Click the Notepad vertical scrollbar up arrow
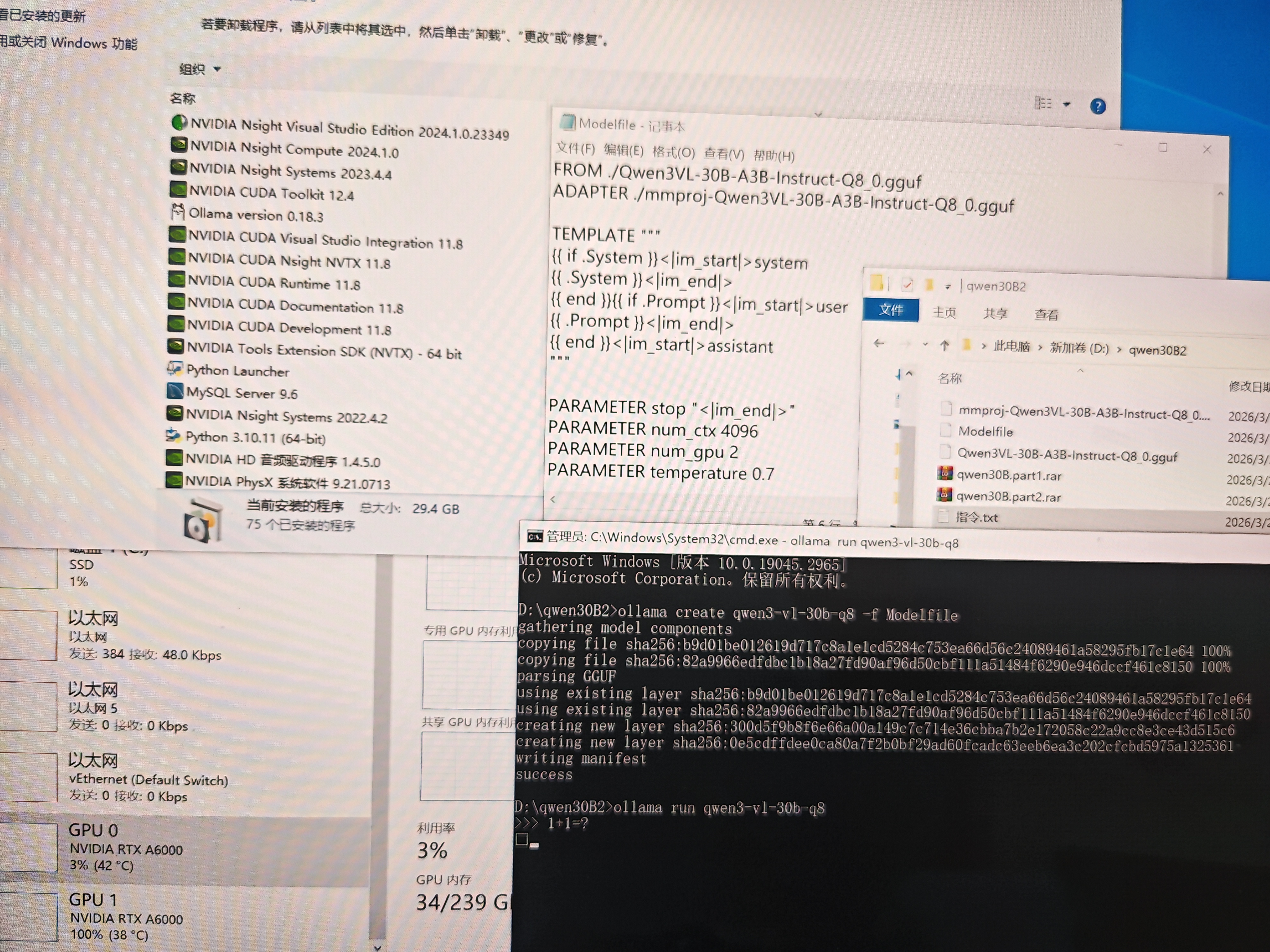1270x952 pixels. click(1221, 194)
